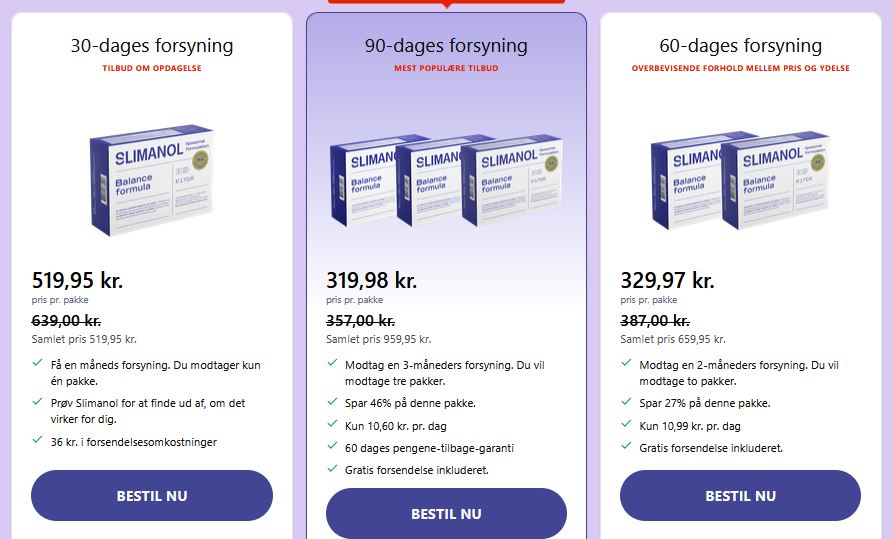Click checkmark beside "Modtag en 3-måneders forsyning"
893x539 pixels.
coord(332,363)
